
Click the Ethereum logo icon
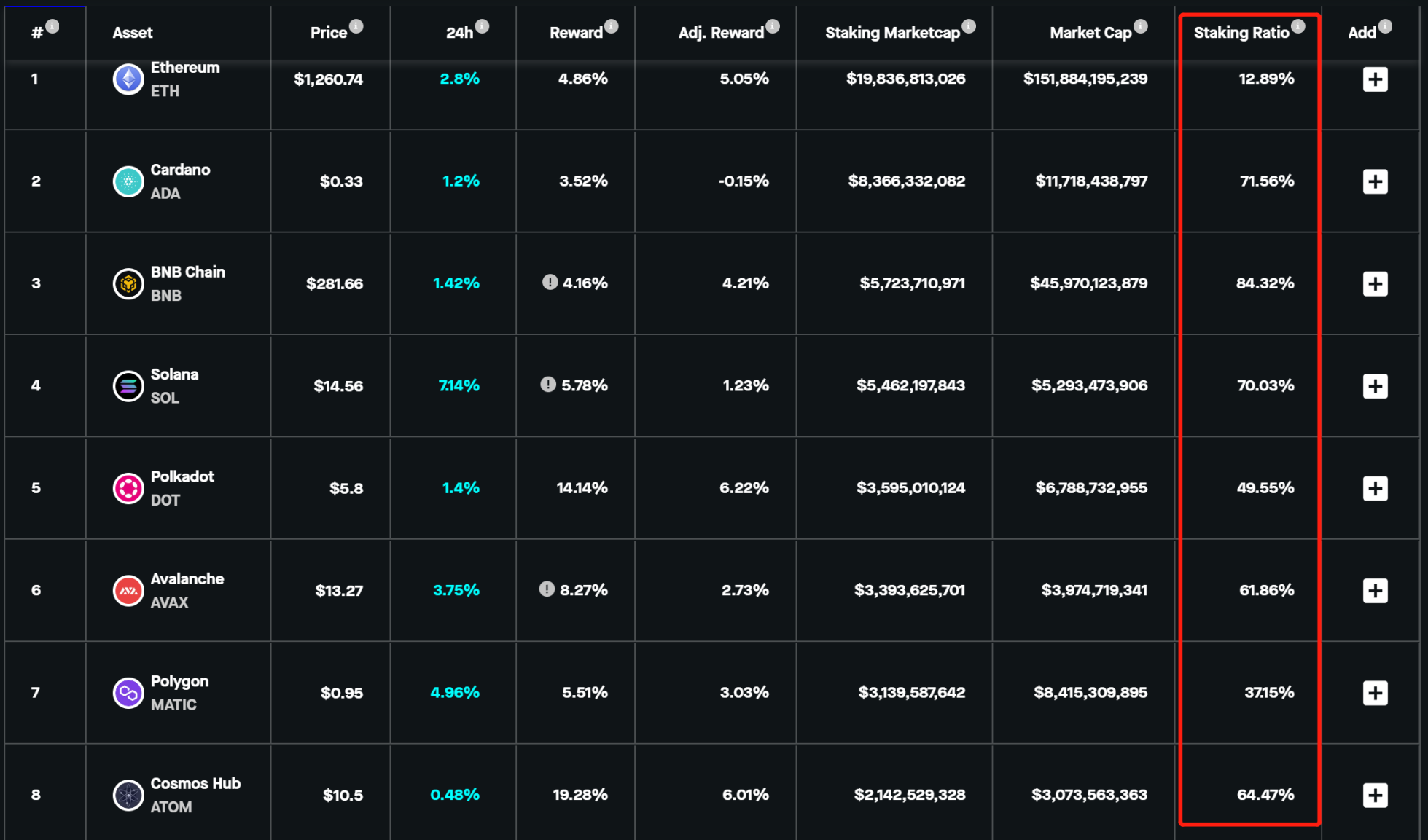[x=128, y=79]
